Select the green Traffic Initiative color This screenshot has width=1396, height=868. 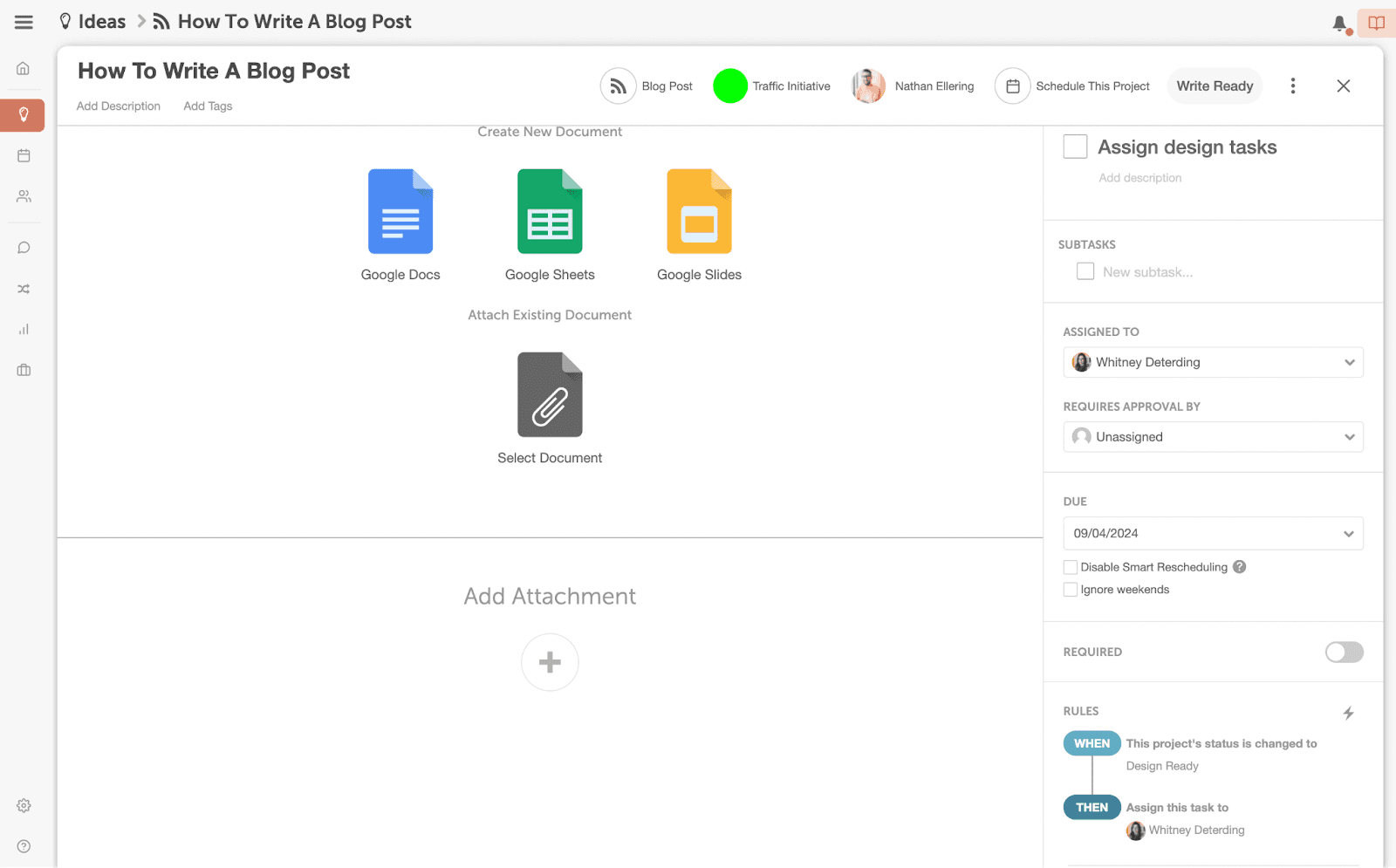[x=730, y=85]
